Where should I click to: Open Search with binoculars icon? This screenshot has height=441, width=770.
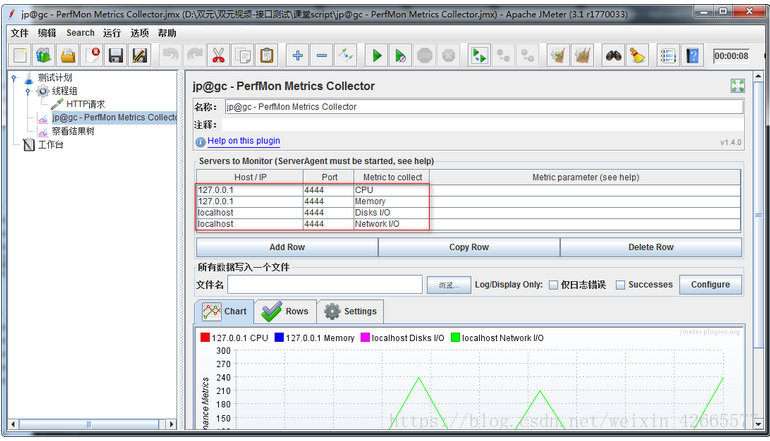[613, 55]
